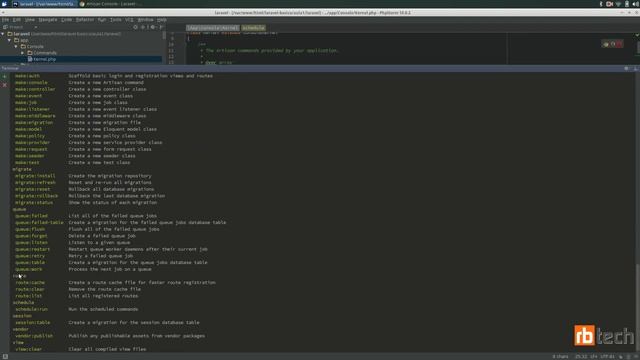This screenshot has width=640, height=360.
Task: Click the vendor:publish command text
Action: click(34, 336)
